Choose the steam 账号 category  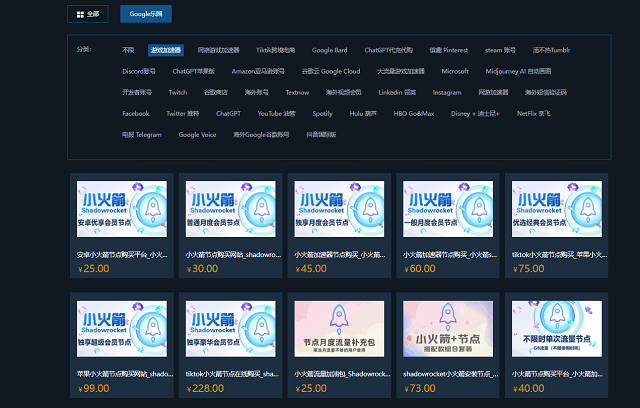pyautogui.click(x=499, y=49)
